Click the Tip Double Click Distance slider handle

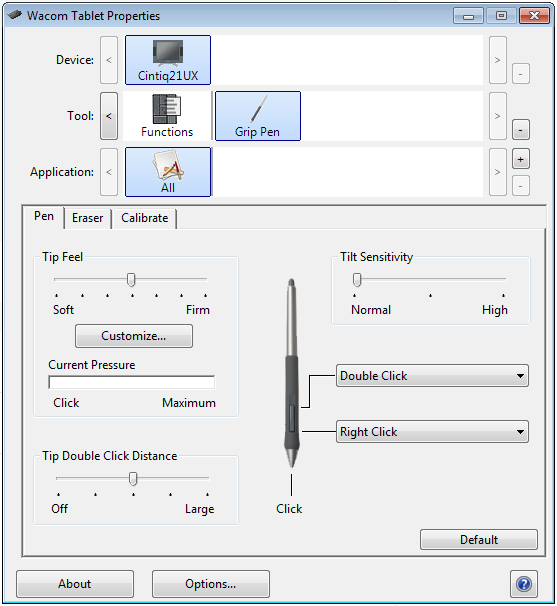click(x=133, y=479)
